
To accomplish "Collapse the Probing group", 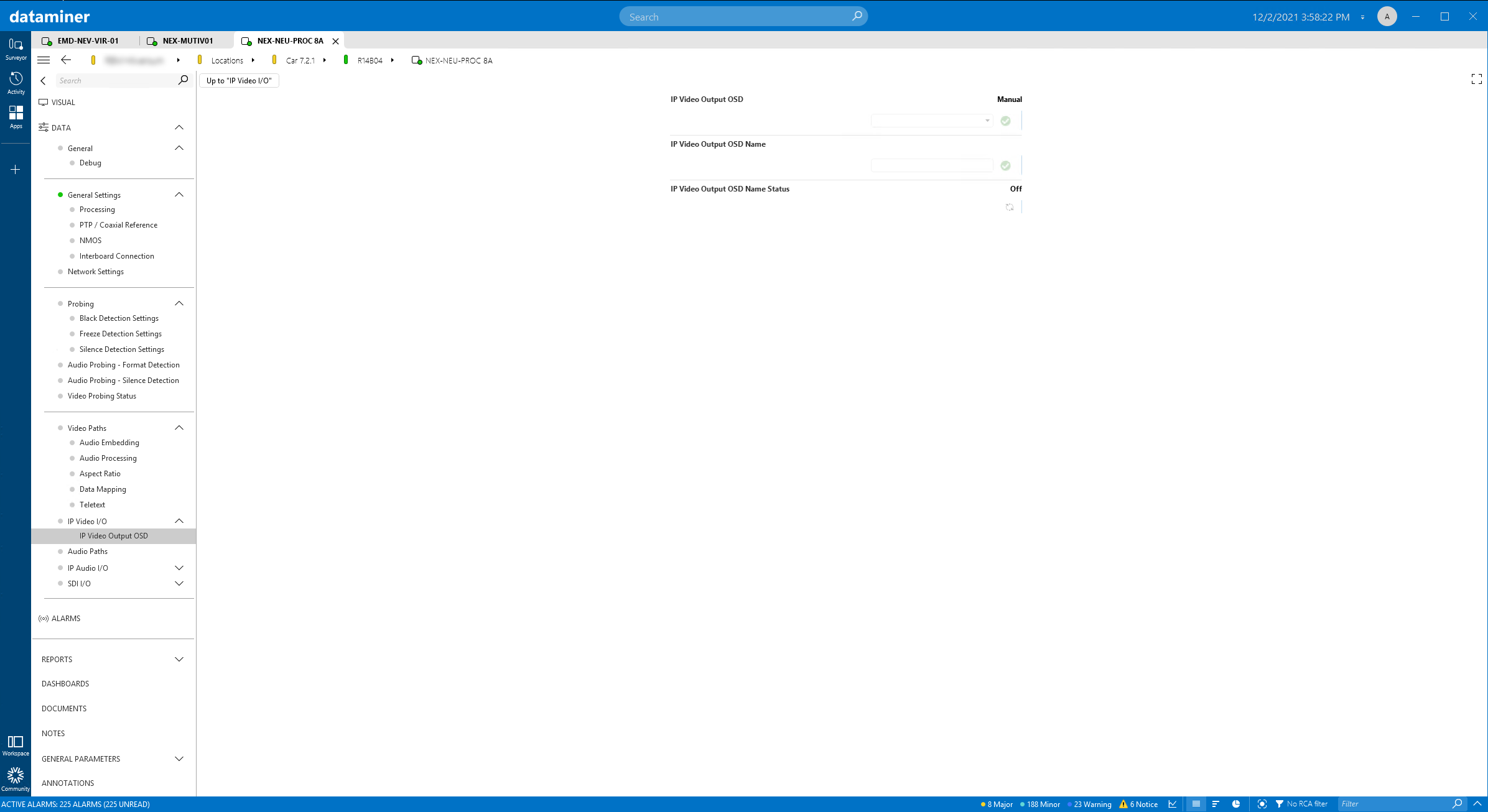I will click(x=179, y=303).
